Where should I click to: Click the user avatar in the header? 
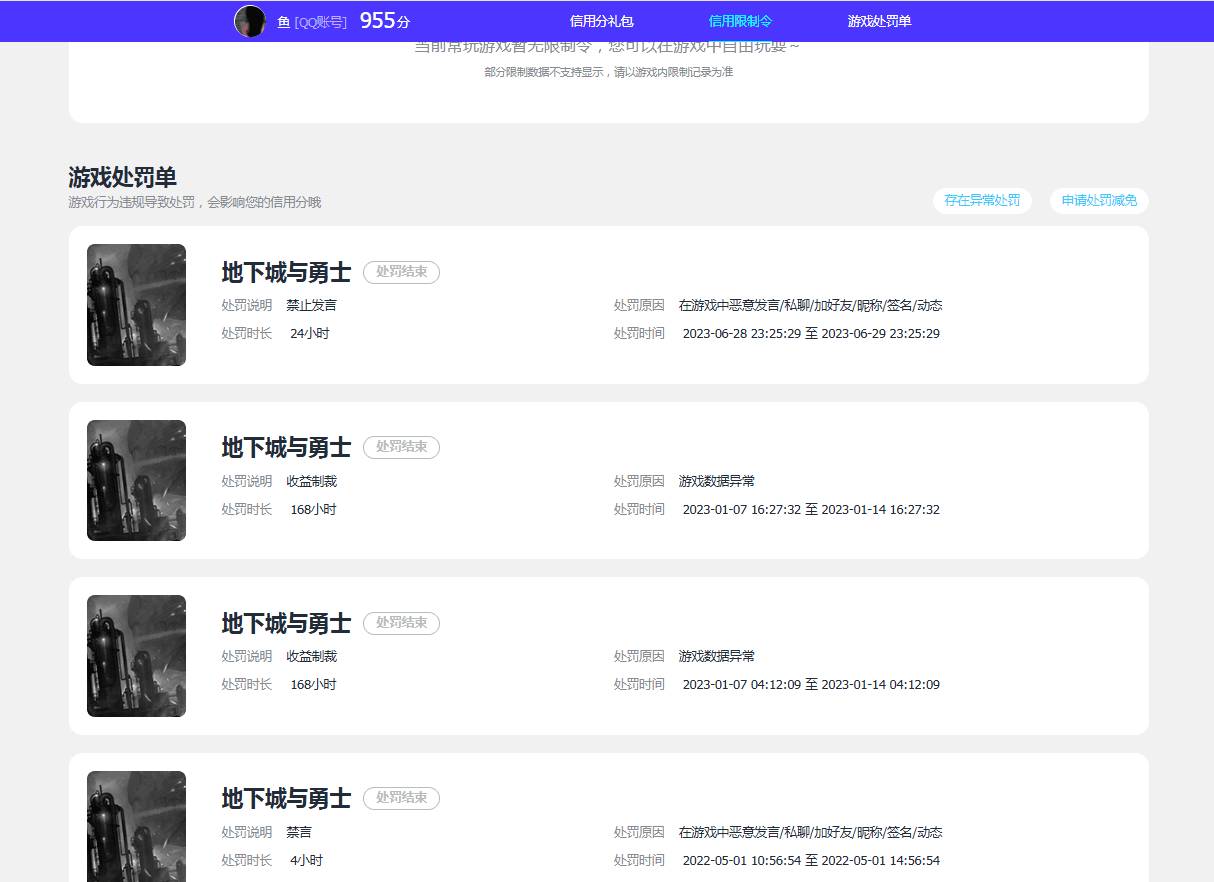(x=250, y=21)
